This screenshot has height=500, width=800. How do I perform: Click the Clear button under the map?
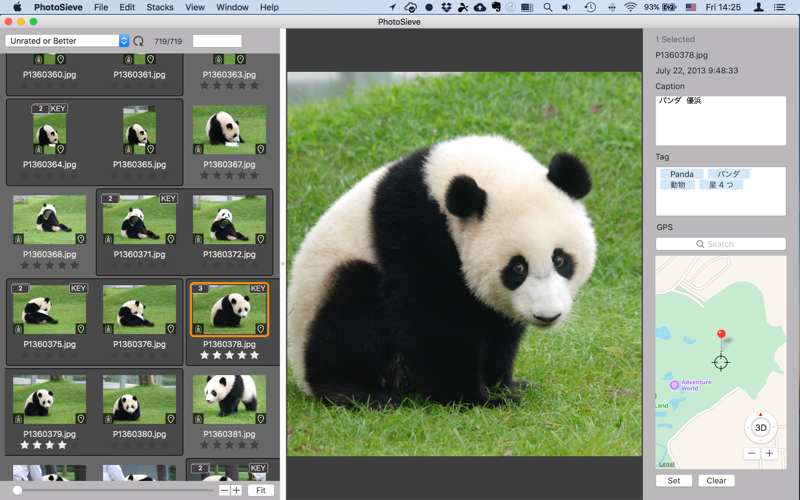click(x=716, y=481)
